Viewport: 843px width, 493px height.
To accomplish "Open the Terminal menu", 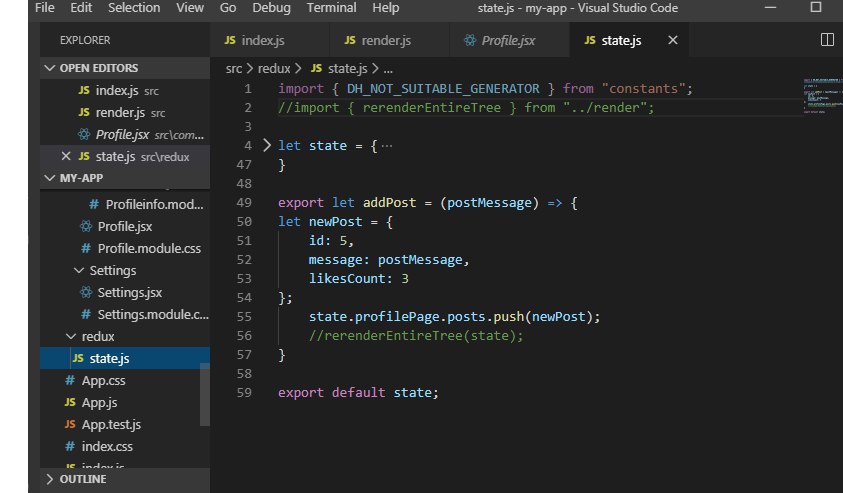I will pyautogui.click(x=329, y=8).
